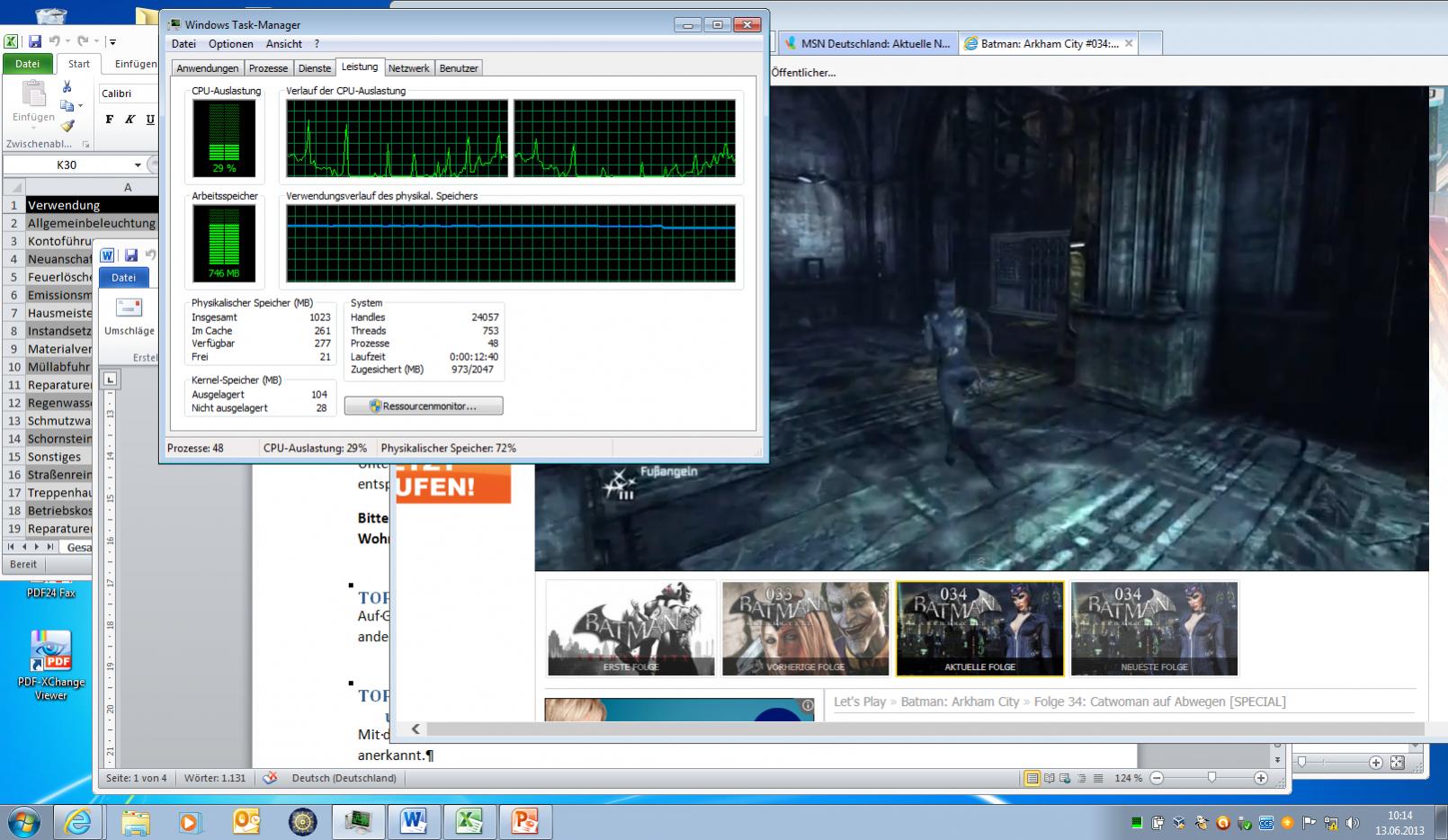Screen dimensions: 1448x840
Task: Click the Deutsch (Deutschland) language indicator in Word
Action: 344,778
